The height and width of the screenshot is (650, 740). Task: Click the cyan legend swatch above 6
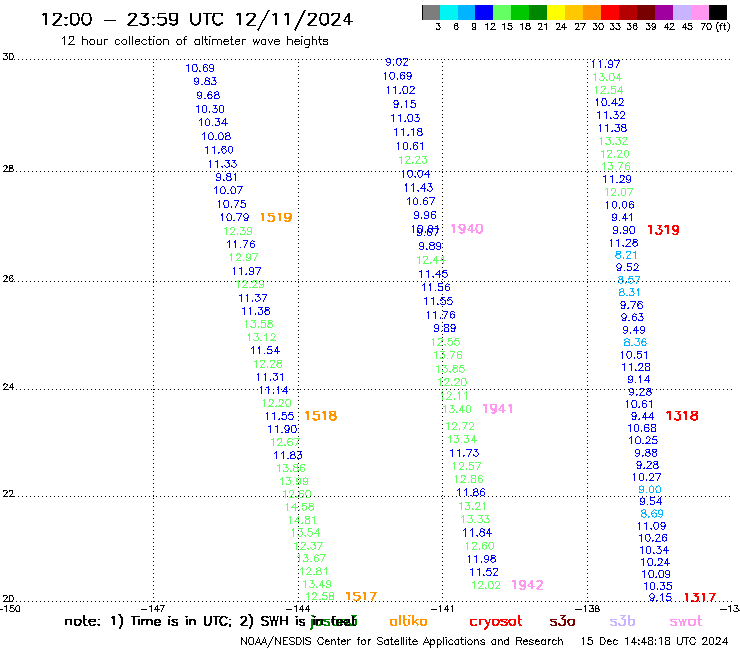[x=449, y=12]
